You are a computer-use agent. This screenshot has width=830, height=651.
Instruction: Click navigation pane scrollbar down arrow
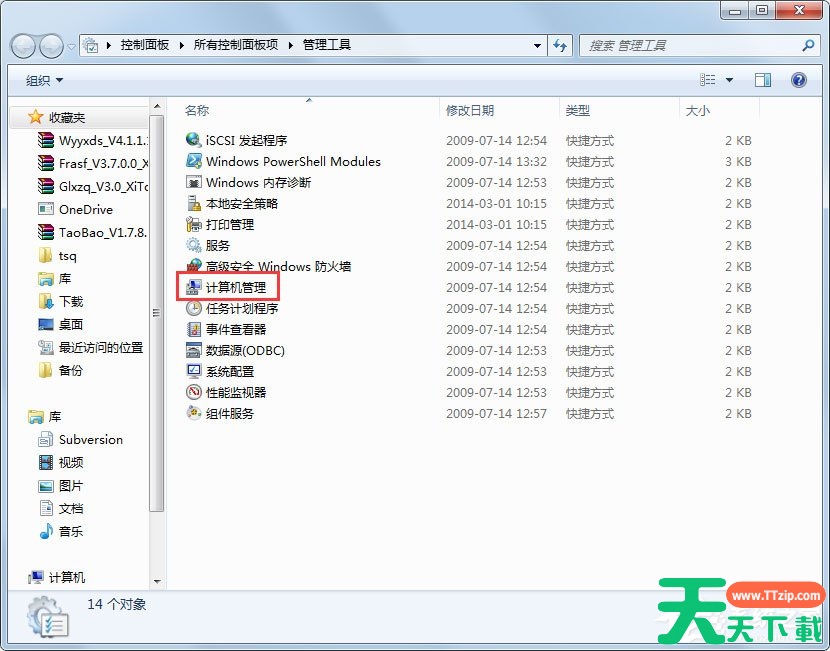coord(157,581)
